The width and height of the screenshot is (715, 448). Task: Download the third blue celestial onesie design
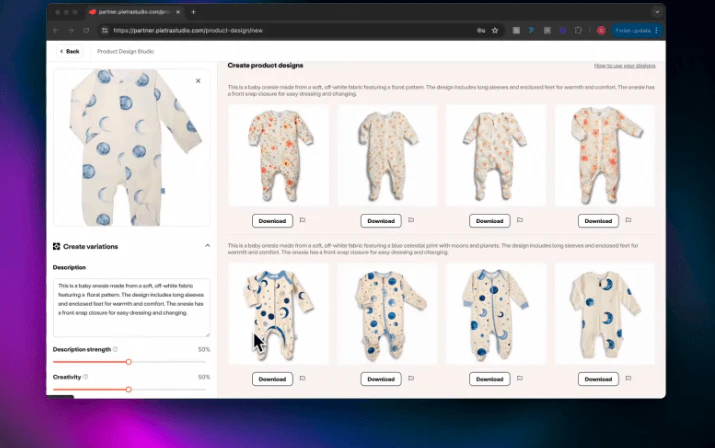pyautogui.click(x=489, y=379)
